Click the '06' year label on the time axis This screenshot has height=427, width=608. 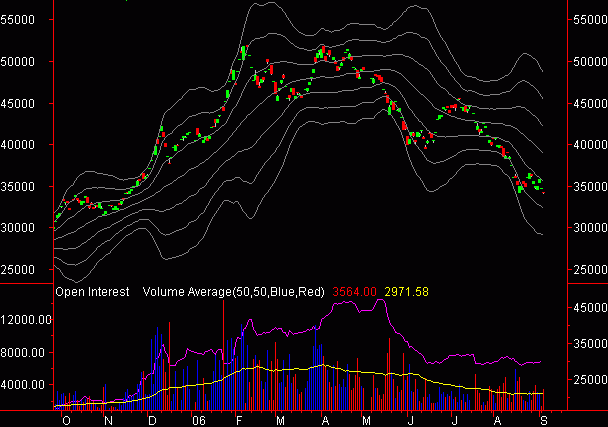(x=199, y=421)
